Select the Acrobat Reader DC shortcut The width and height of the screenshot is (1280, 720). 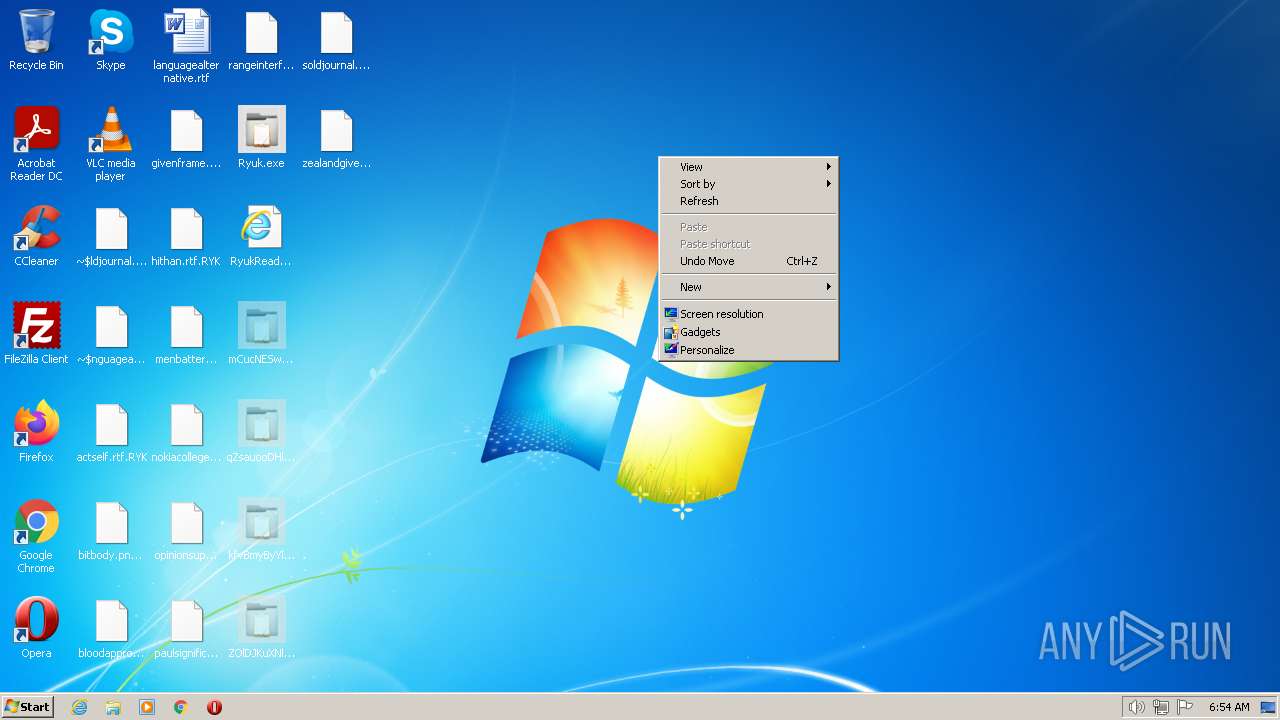point(36,144)
